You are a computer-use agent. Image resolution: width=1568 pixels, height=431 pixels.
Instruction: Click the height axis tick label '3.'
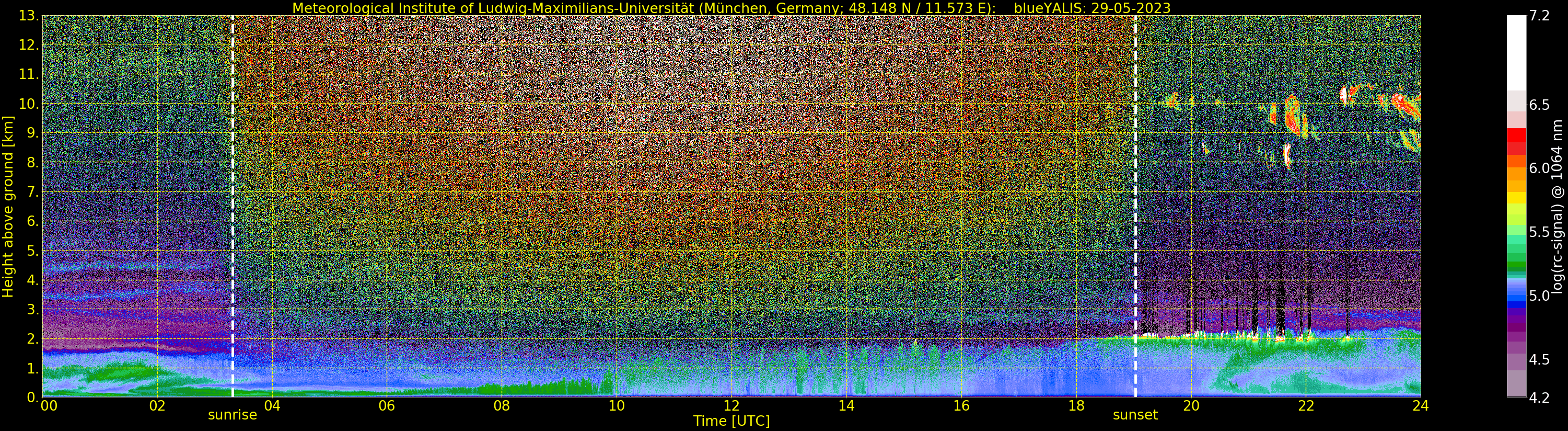[32, 309]
